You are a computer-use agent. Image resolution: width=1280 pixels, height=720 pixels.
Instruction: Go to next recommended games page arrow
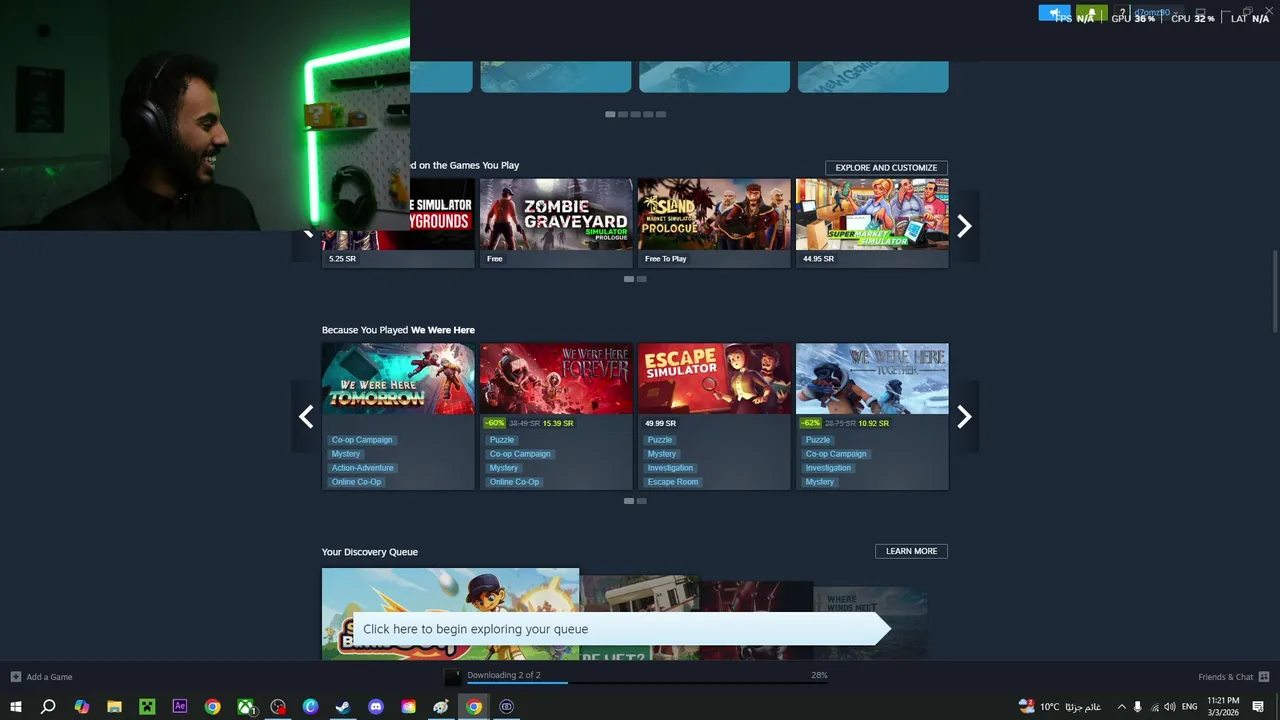tap(964, 226)
